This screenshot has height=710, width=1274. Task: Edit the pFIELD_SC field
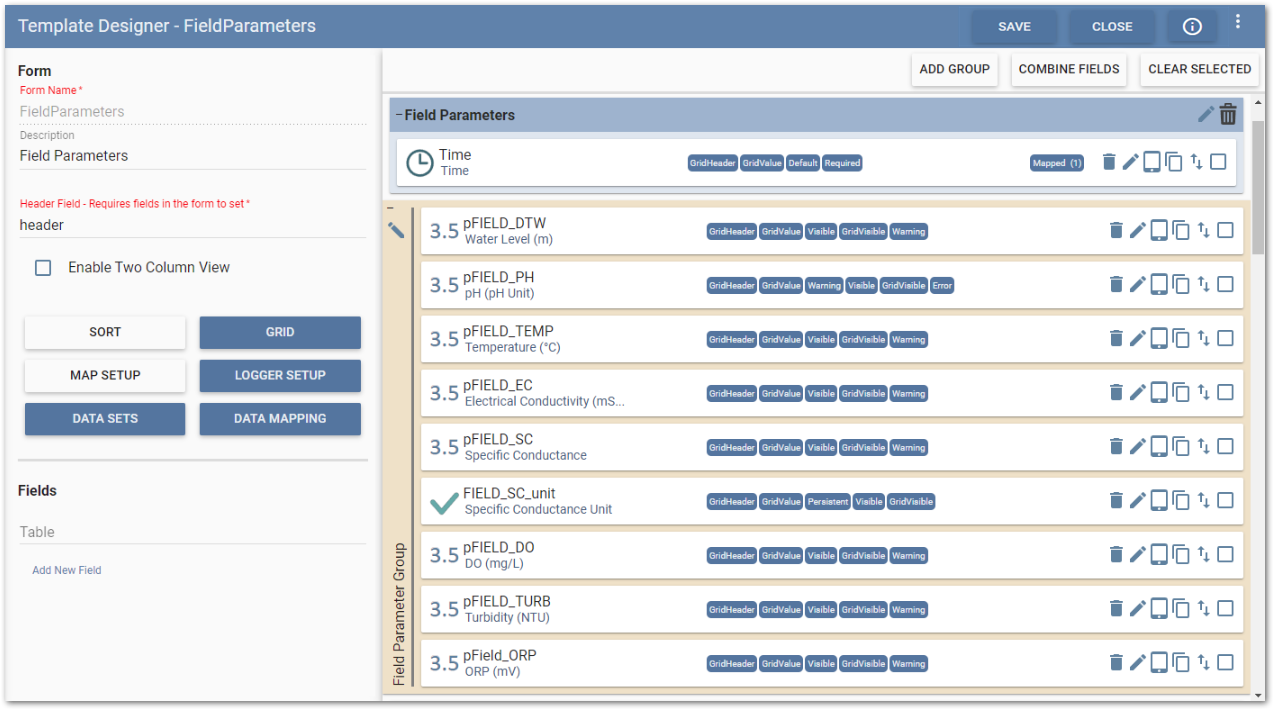[x=1137, y=446]
